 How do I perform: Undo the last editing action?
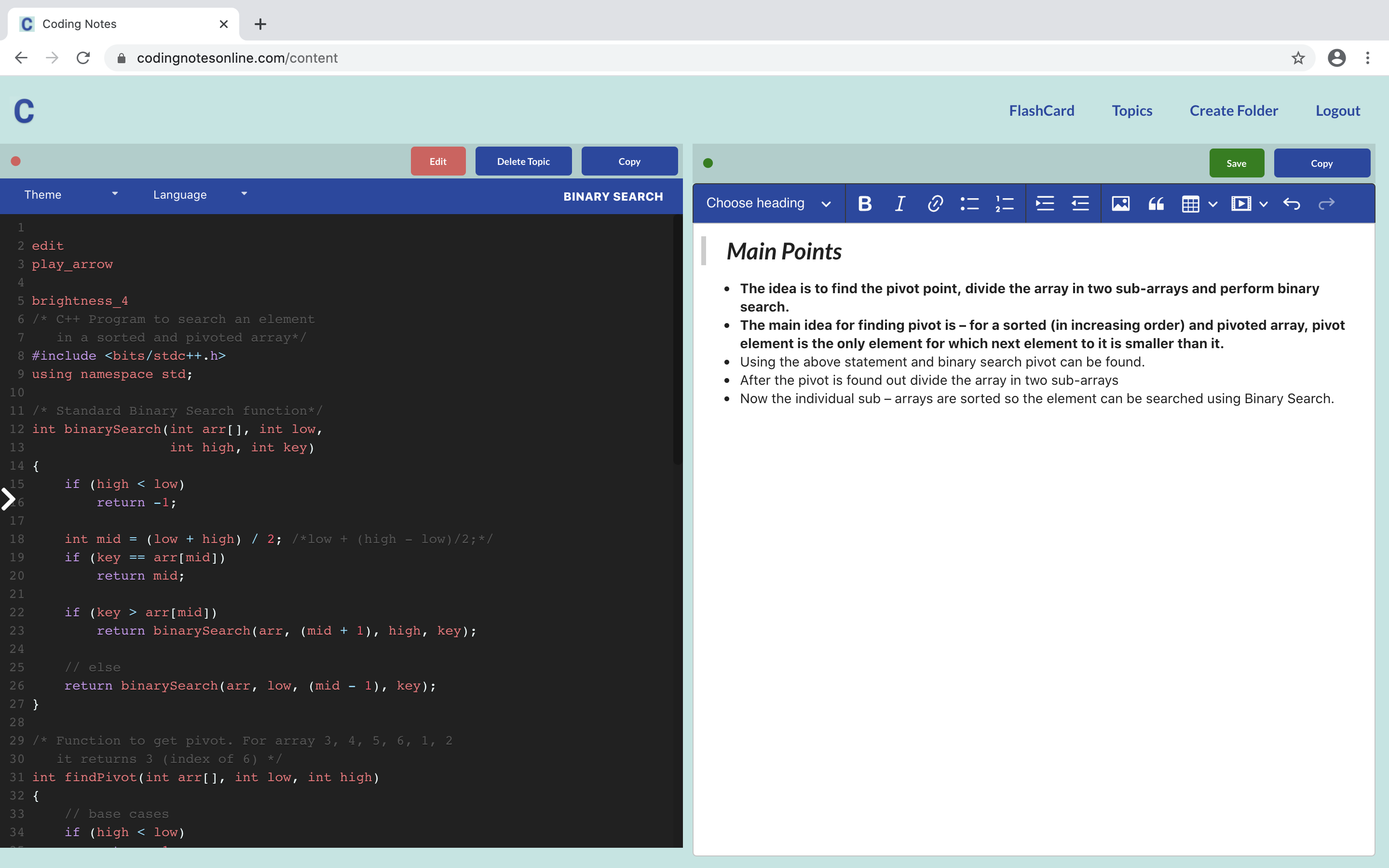tap(1292, 203)
